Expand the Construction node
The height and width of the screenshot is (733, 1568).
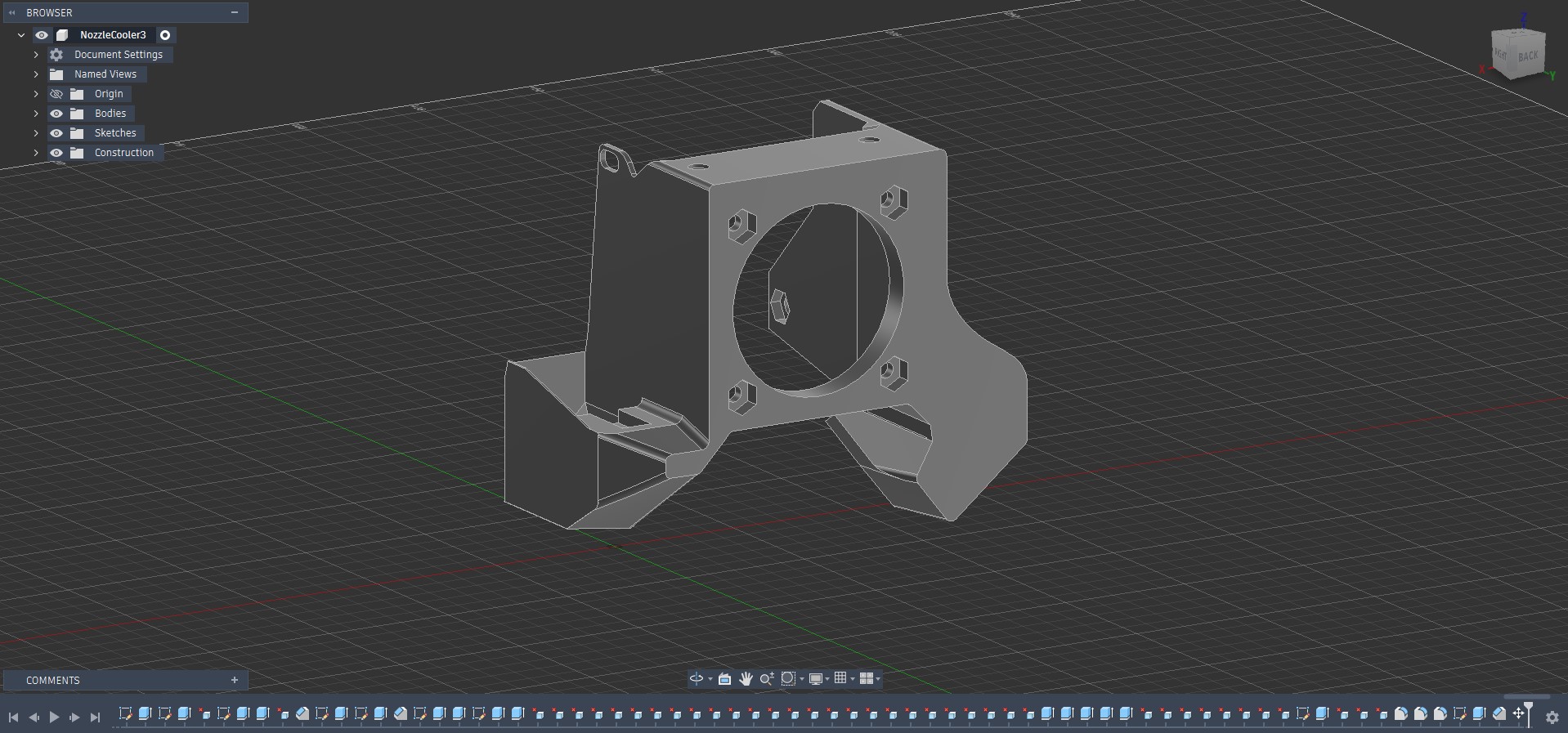coord(36,153)
